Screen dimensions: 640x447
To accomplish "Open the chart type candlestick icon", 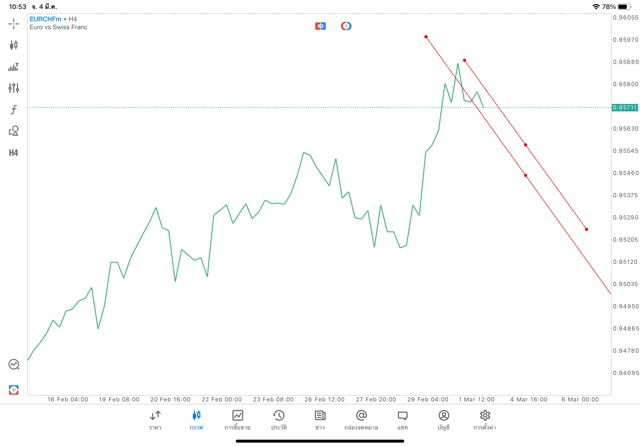I will point(14,45).
